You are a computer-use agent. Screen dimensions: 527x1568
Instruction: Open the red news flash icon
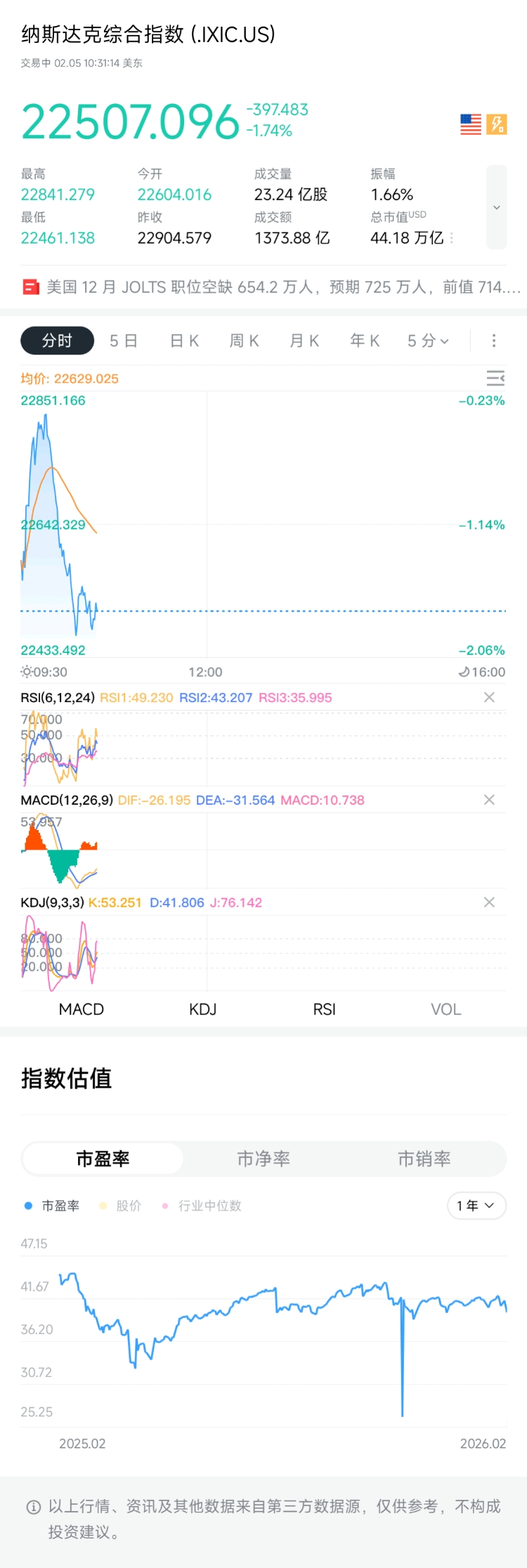[31, 287]
